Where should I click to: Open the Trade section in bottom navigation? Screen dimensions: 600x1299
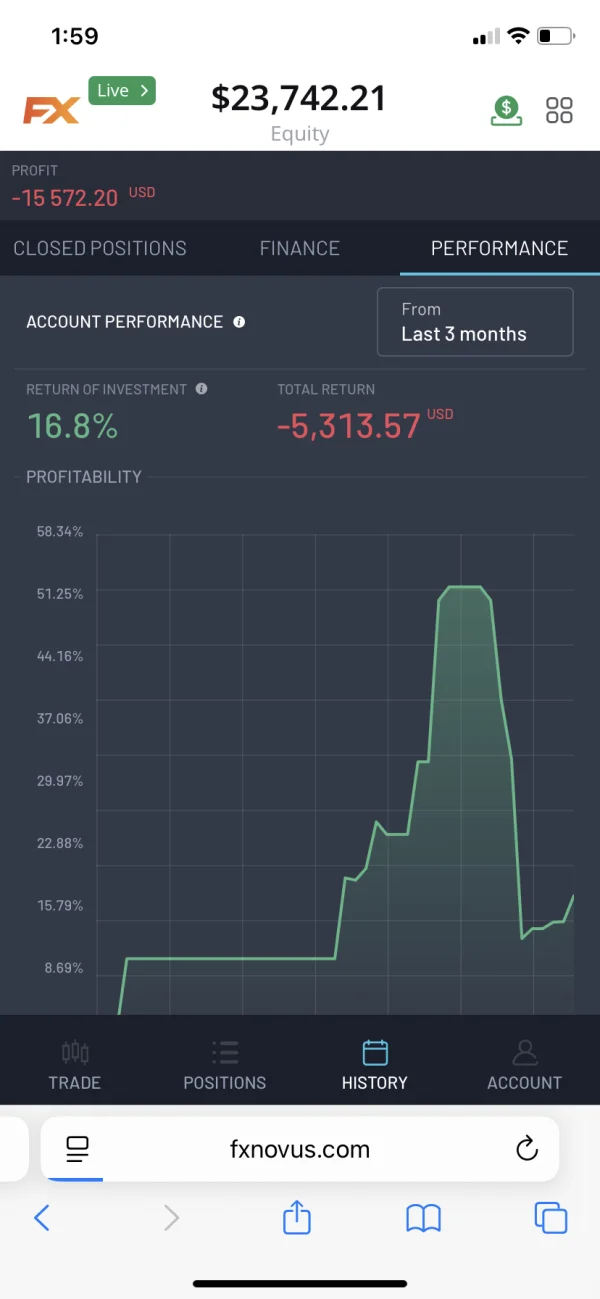pos(75,1065)
